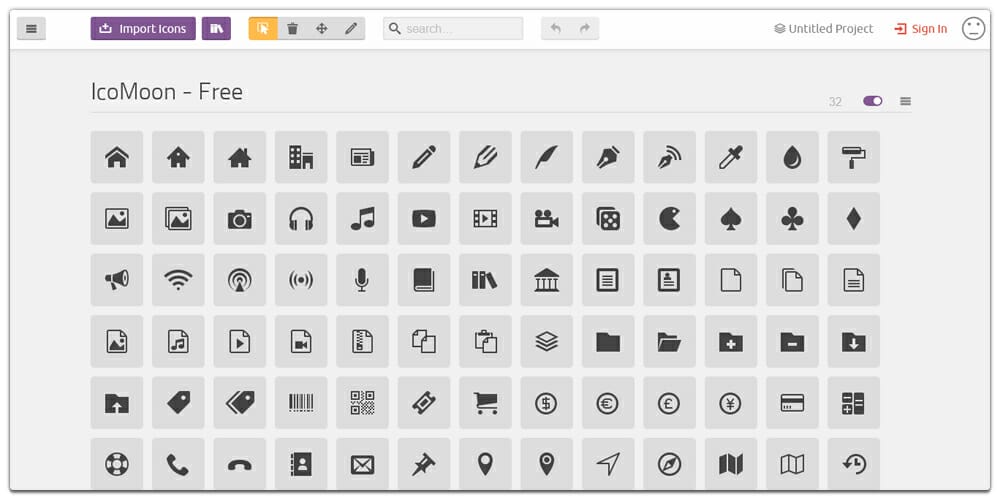Viewport: 1000px width, 500px height.
Task: Open the icon library button
Action: coord(216,29)
